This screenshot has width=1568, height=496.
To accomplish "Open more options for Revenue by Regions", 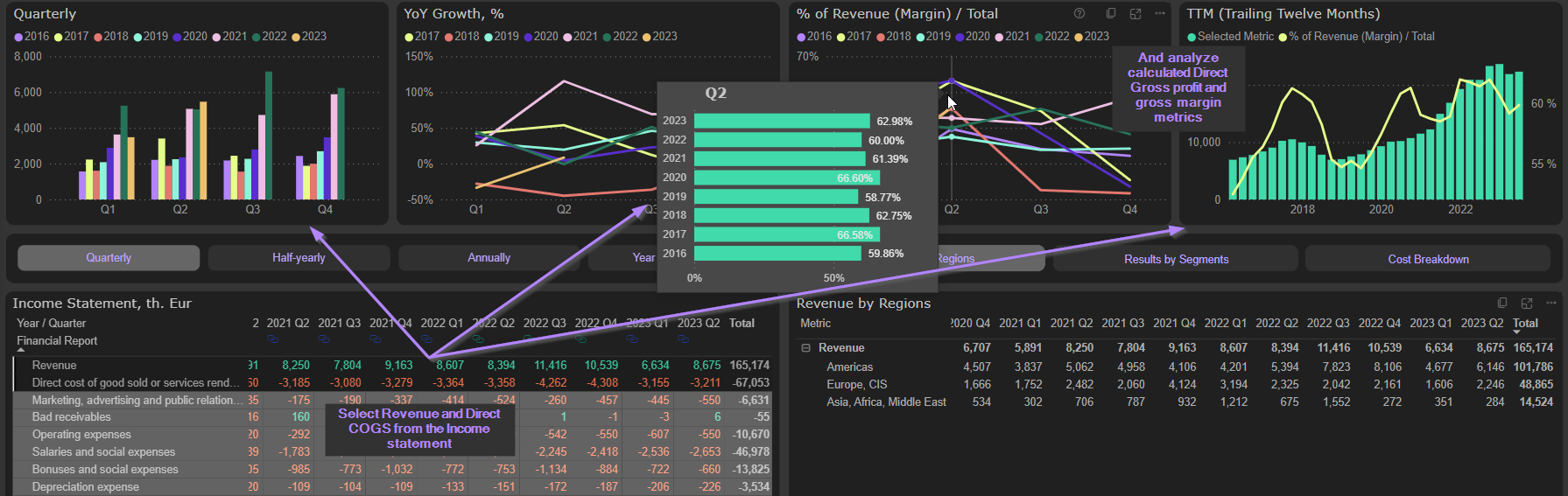I will (1551, 303).
